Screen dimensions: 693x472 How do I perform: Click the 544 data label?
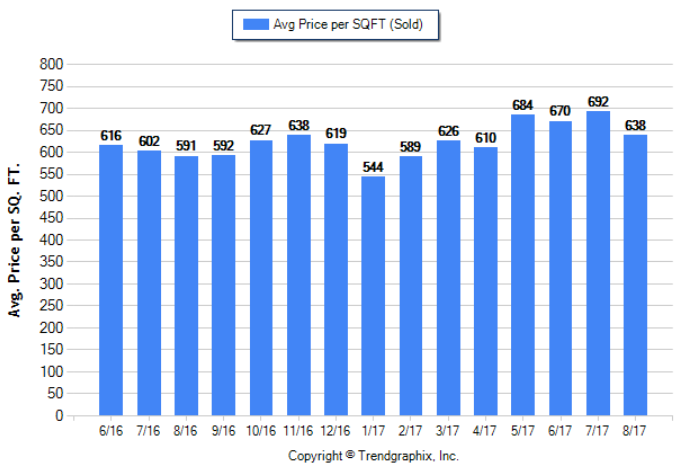(x=373, y=167)
